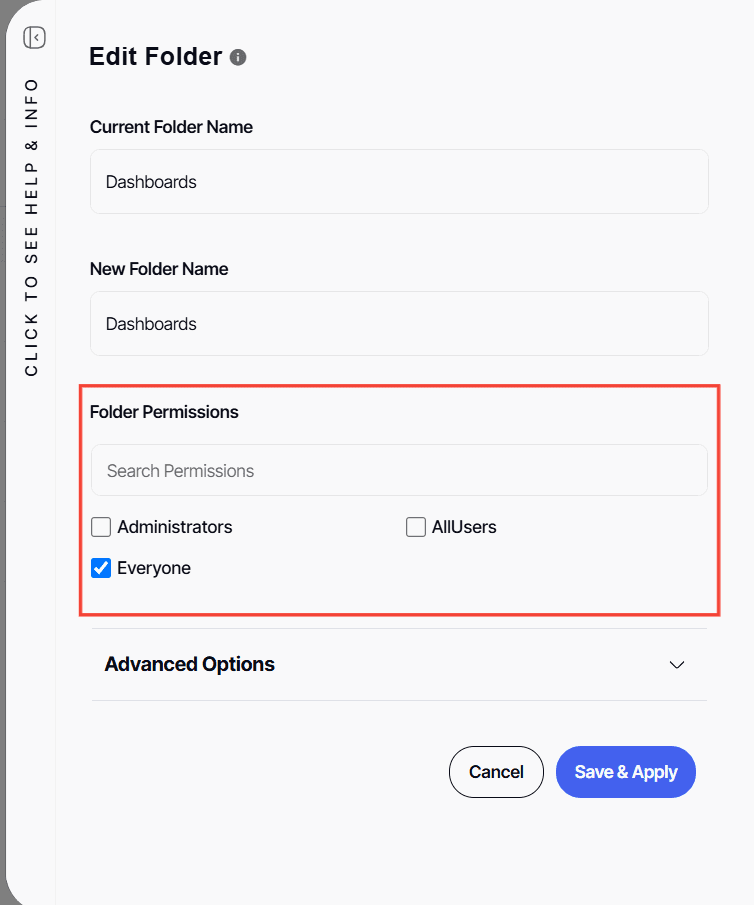Collapse the help panel using the sidebar arrow icon
Viewport: 754px width, 905px height.
tap(33, 37)
